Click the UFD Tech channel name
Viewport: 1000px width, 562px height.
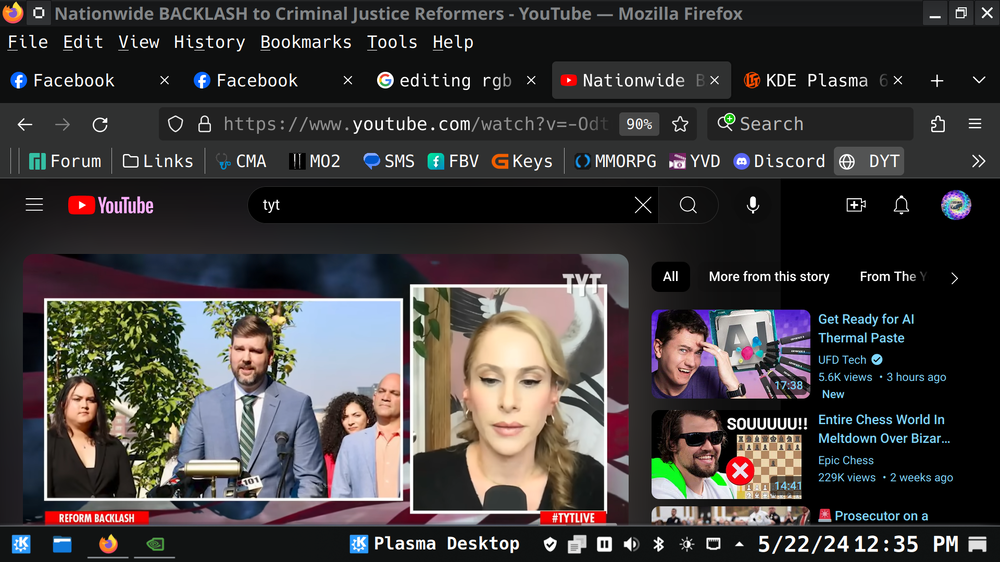[x=842, y=360]
